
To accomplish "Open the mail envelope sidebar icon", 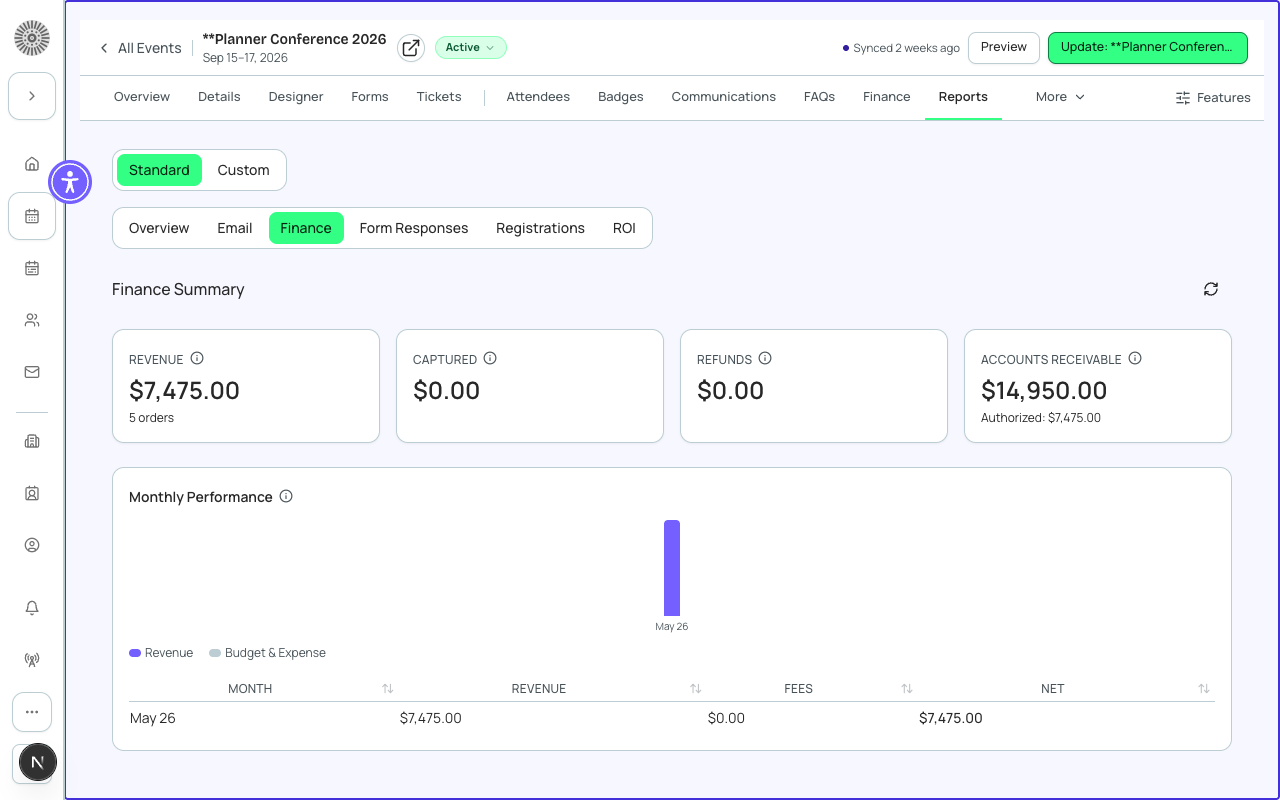I will point(32,372).
